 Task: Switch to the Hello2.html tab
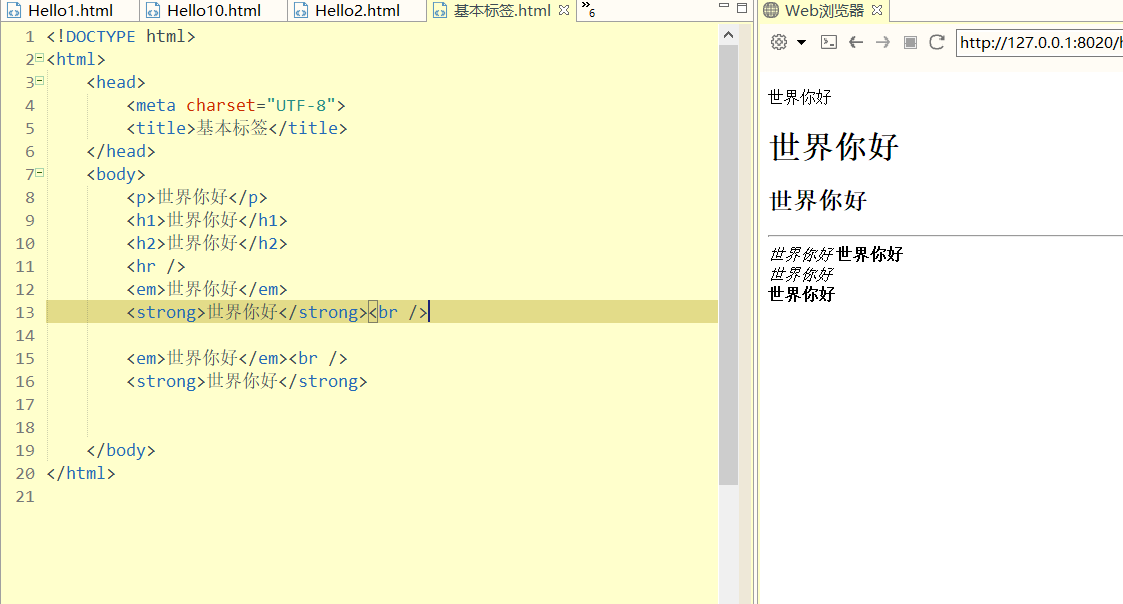[357, 11]
